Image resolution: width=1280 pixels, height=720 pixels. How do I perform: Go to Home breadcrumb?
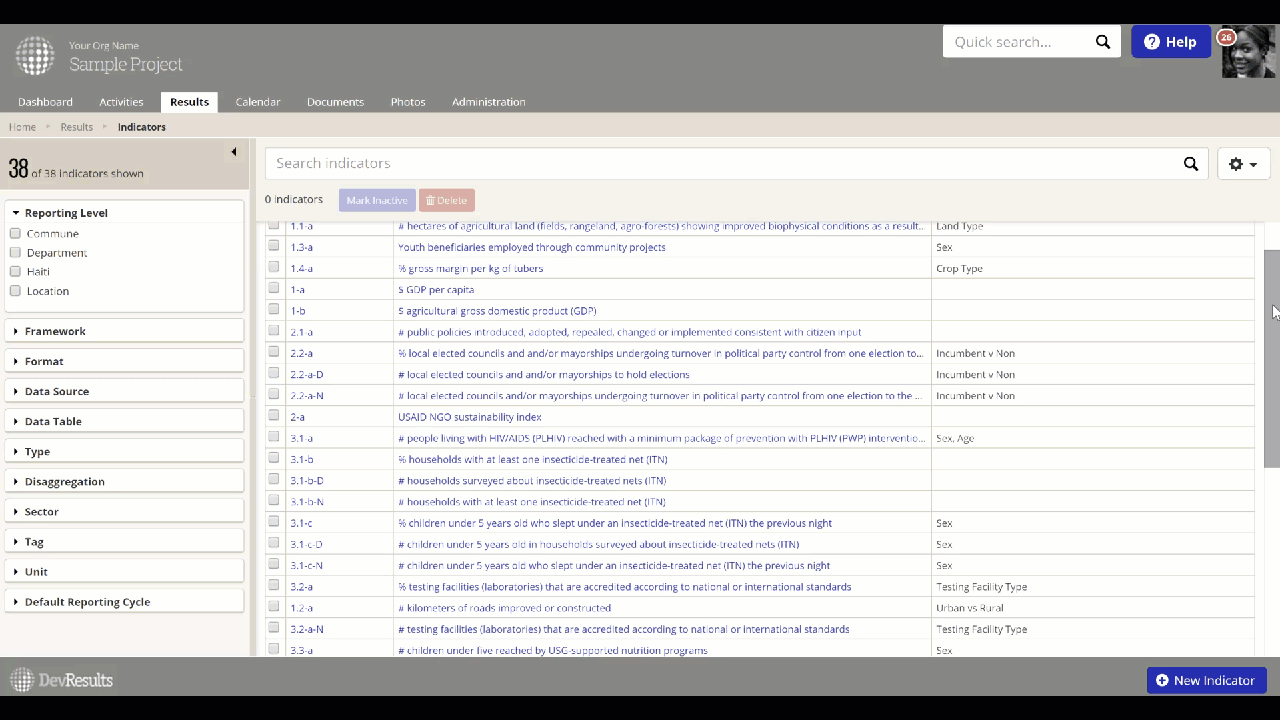coord(22,127)
